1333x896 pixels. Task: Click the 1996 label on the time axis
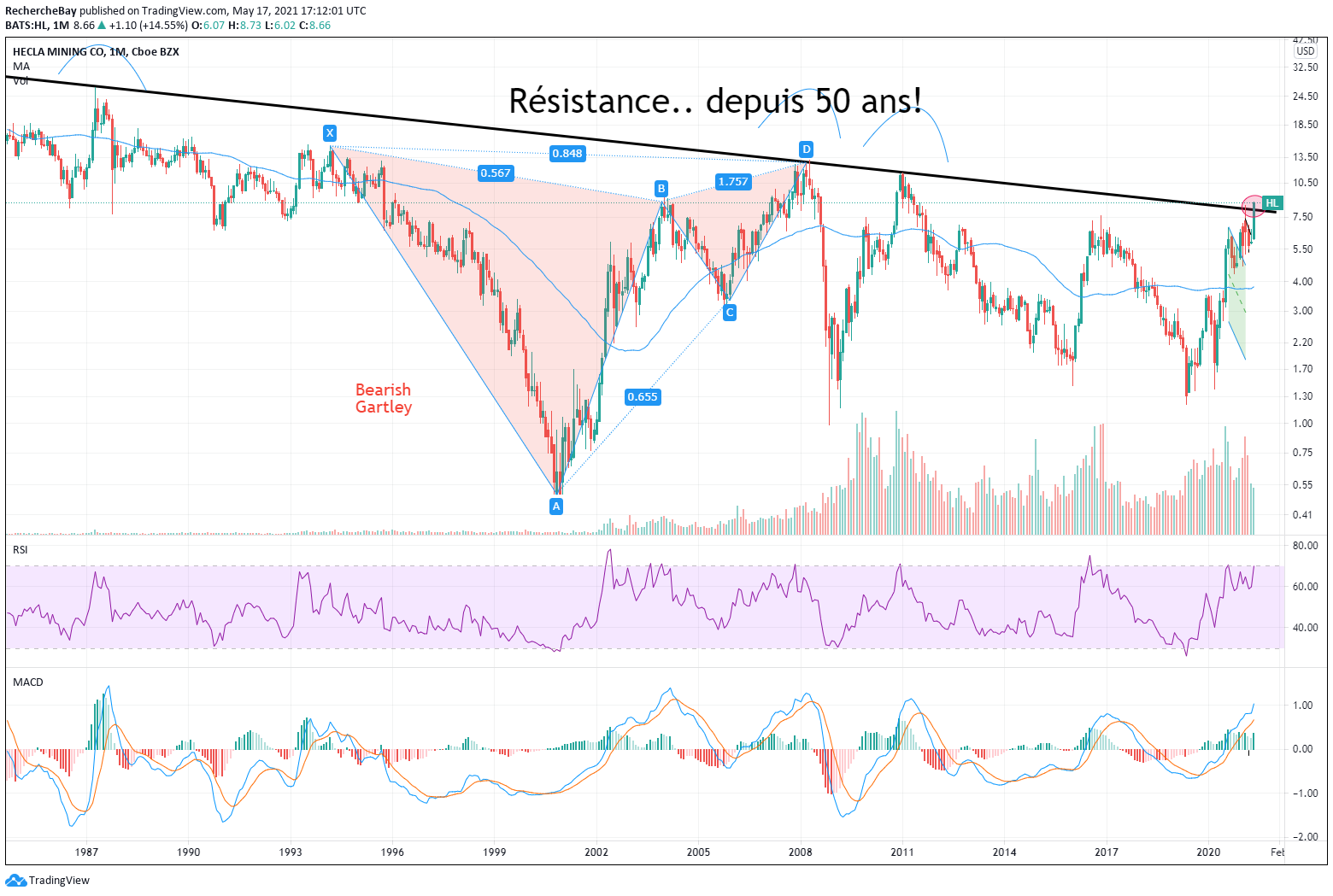click(392, 852)
